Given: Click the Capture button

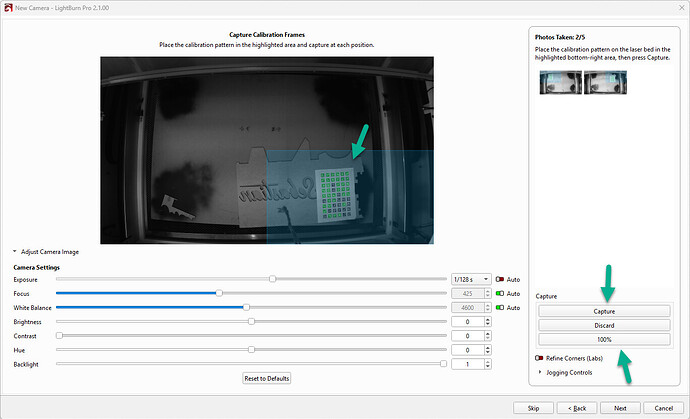Looking at the screenshot, I should [x=604, y=311].
